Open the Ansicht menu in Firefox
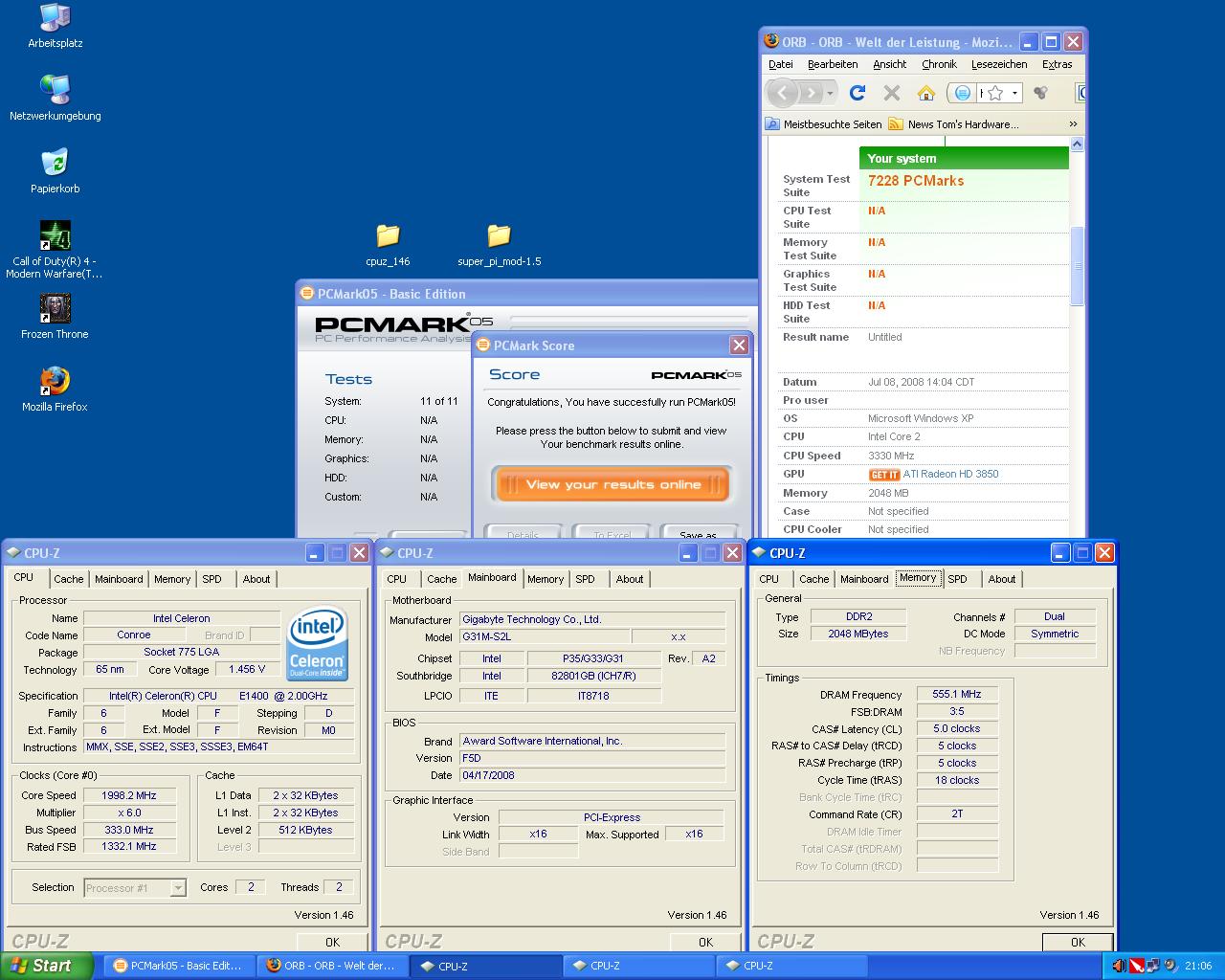1225x980 pixels. click(889, 64)
